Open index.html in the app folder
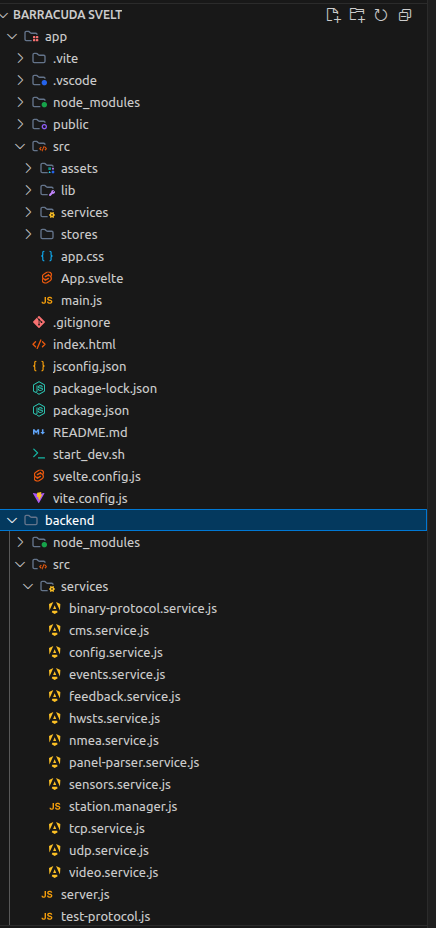This screenshot has height=928, width=436. coord(84,344)
